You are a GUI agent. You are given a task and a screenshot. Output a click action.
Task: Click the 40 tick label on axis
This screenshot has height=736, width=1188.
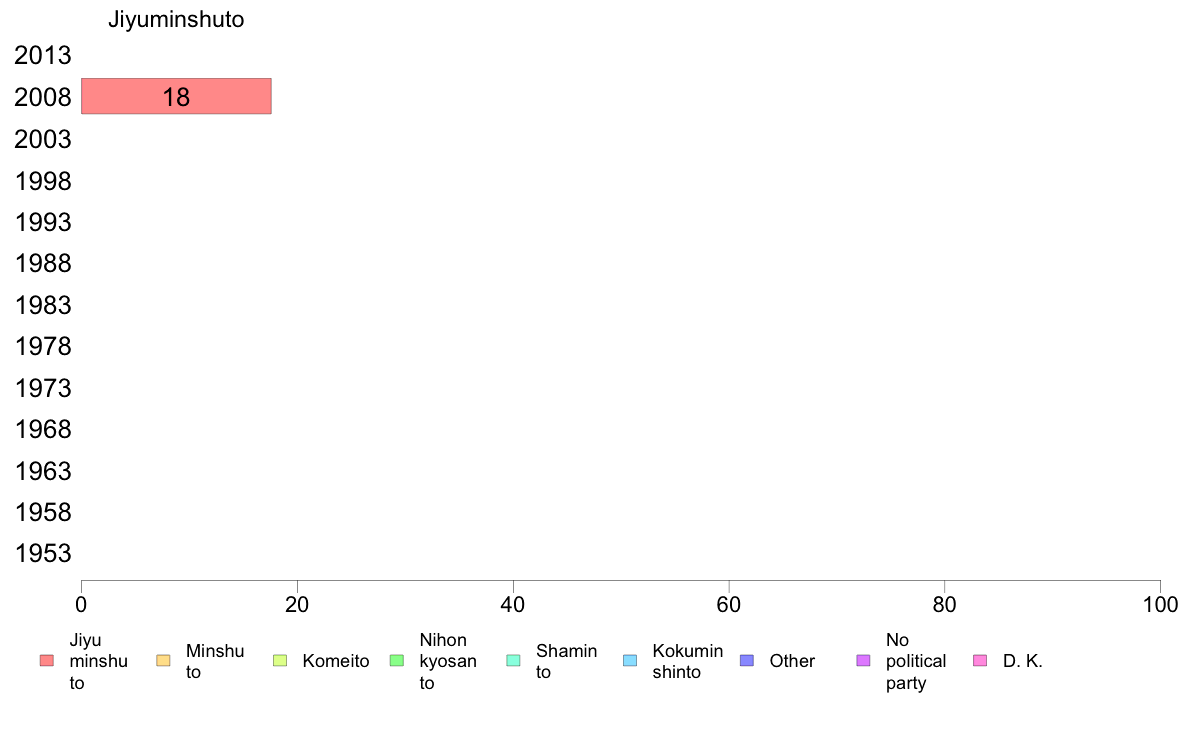click(x=513, y=604)
